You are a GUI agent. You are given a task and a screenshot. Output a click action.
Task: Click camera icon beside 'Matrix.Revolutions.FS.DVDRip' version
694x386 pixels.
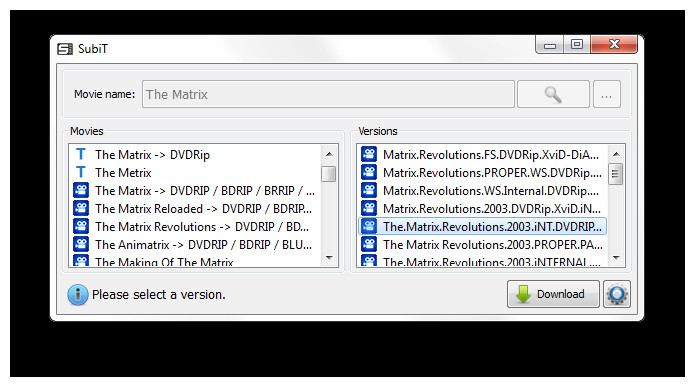pos(369,154)
